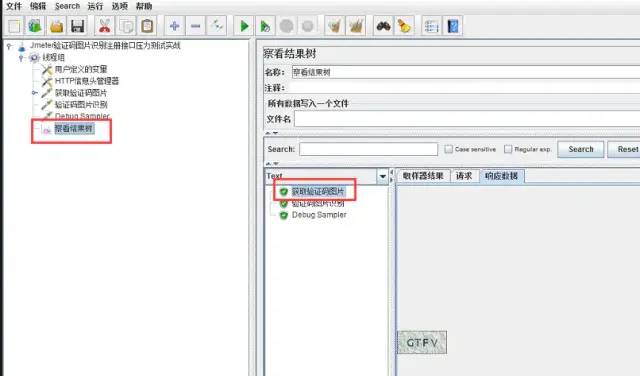
Task: Select 用户定义的变量 tree item
Action: coord(81,69)
